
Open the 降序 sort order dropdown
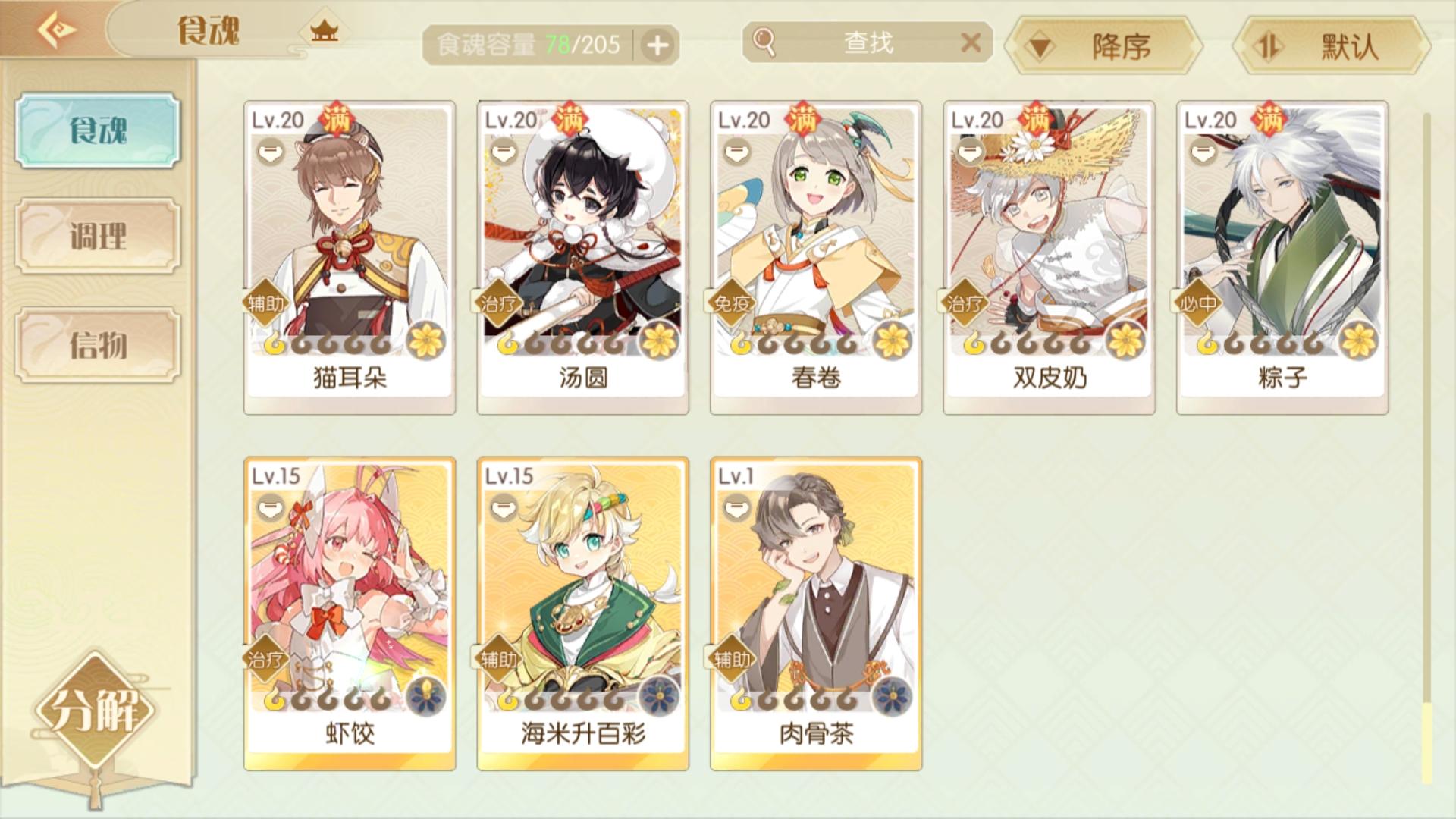pyautogui.click(x=1103, y=46)
